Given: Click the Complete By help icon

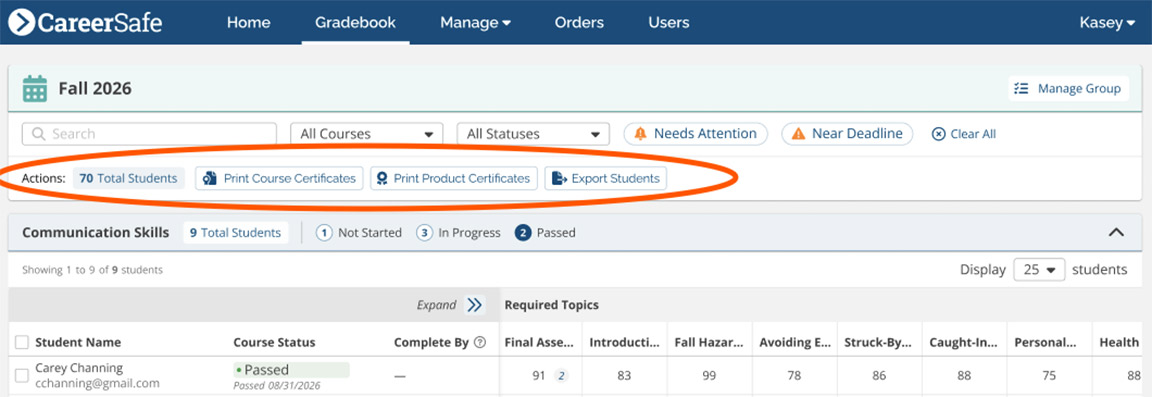Looking at the screenshot, I should point(480,342).
